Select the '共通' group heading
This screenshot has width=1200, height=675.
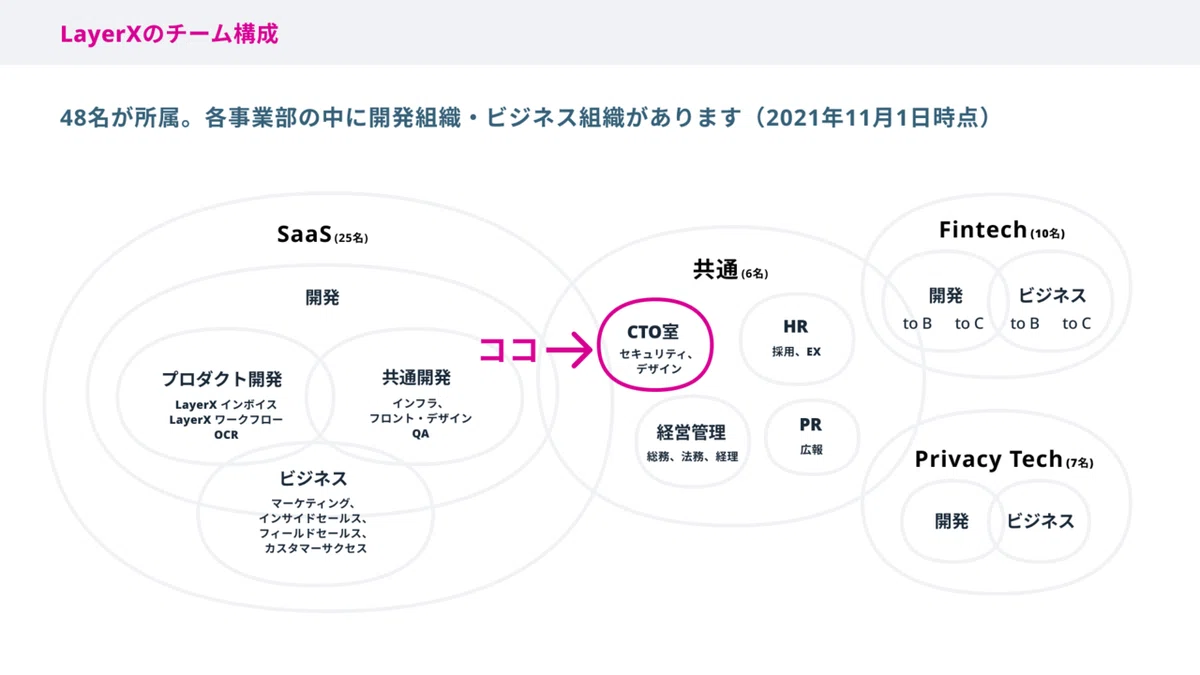point(715,269)
